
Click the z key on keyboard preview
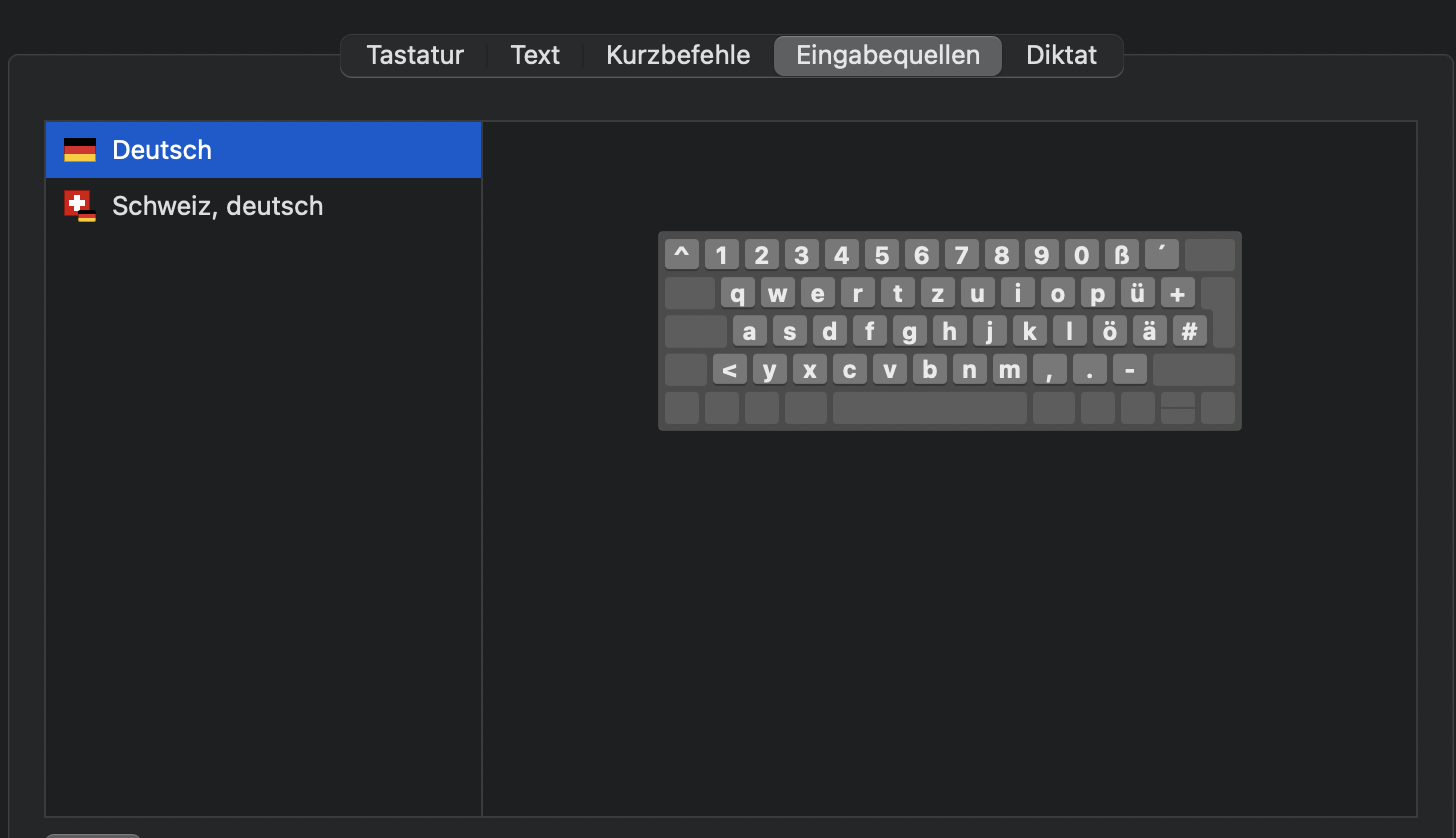937,293
